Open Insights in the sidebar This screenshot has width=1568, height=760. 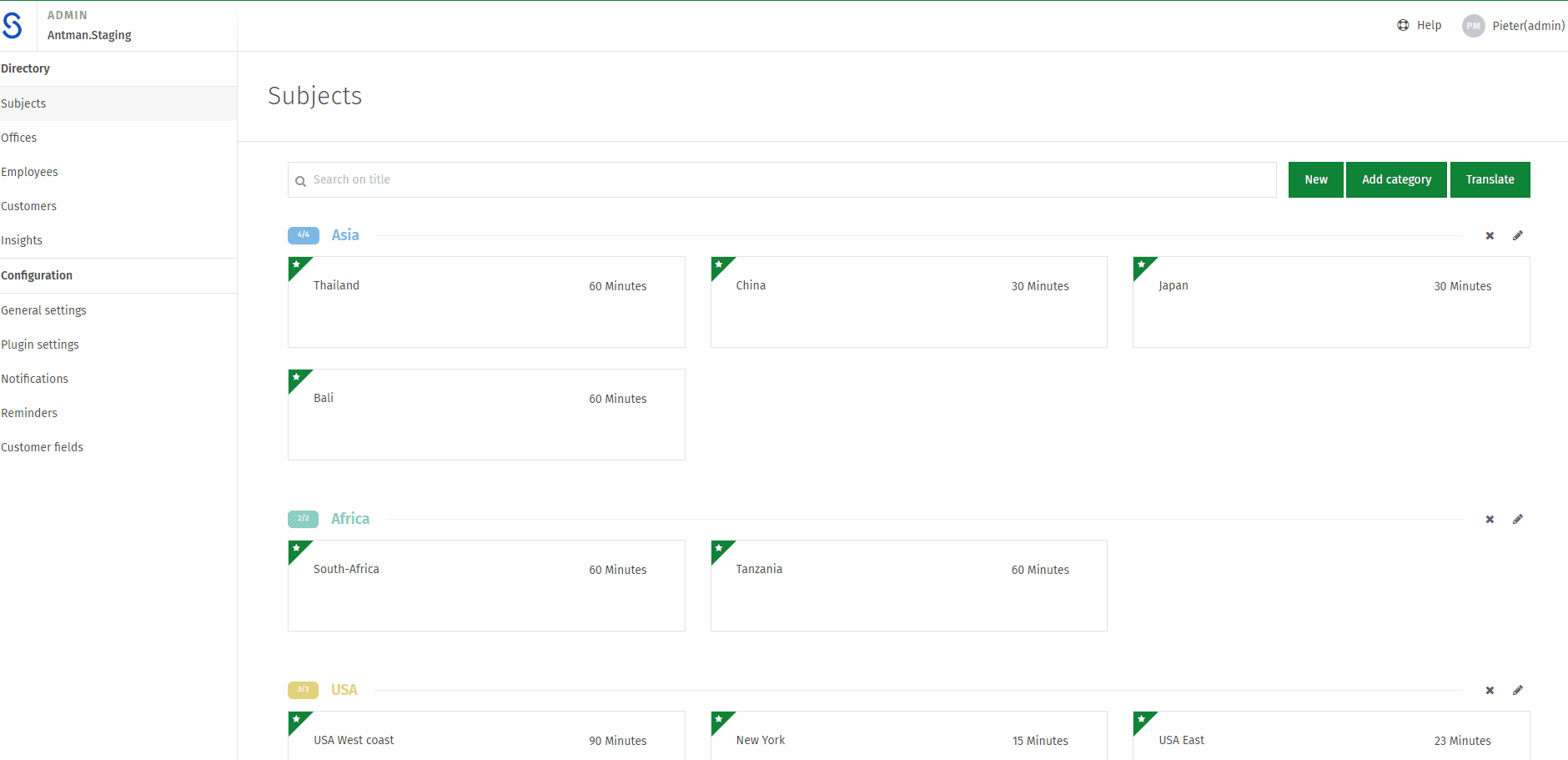pos(118,240)
